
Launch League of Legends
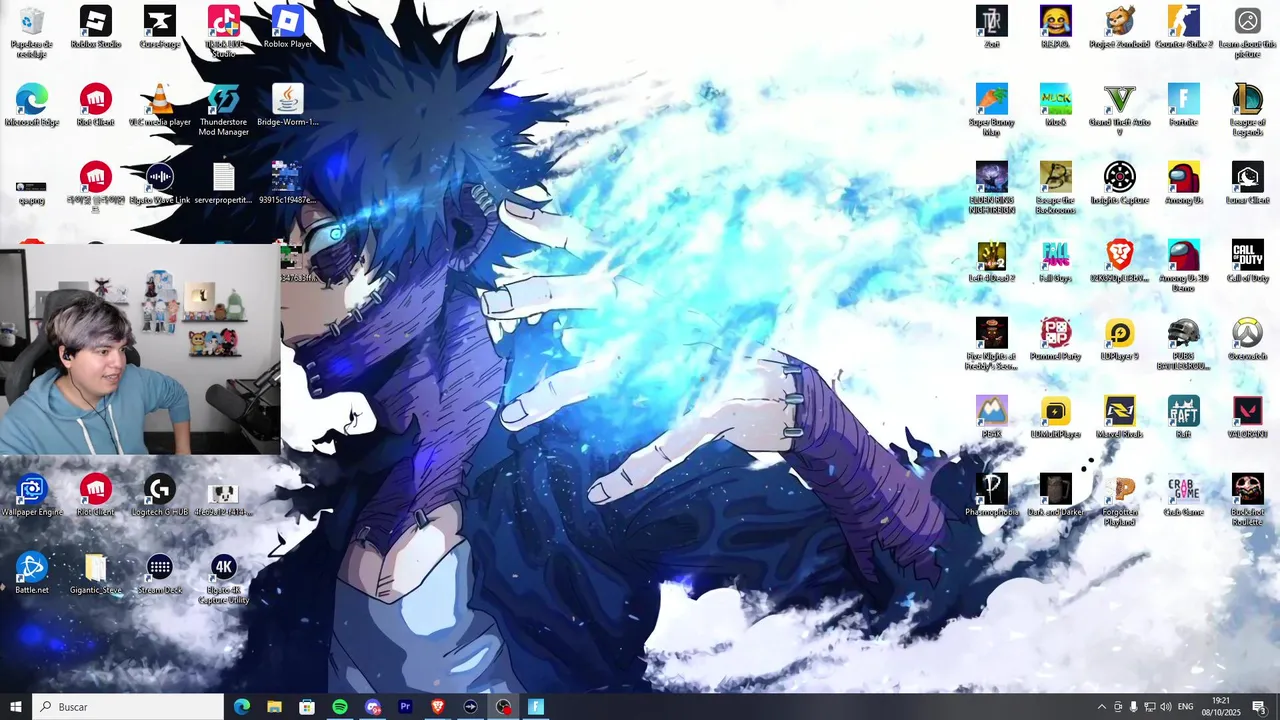pos(1248,110)
